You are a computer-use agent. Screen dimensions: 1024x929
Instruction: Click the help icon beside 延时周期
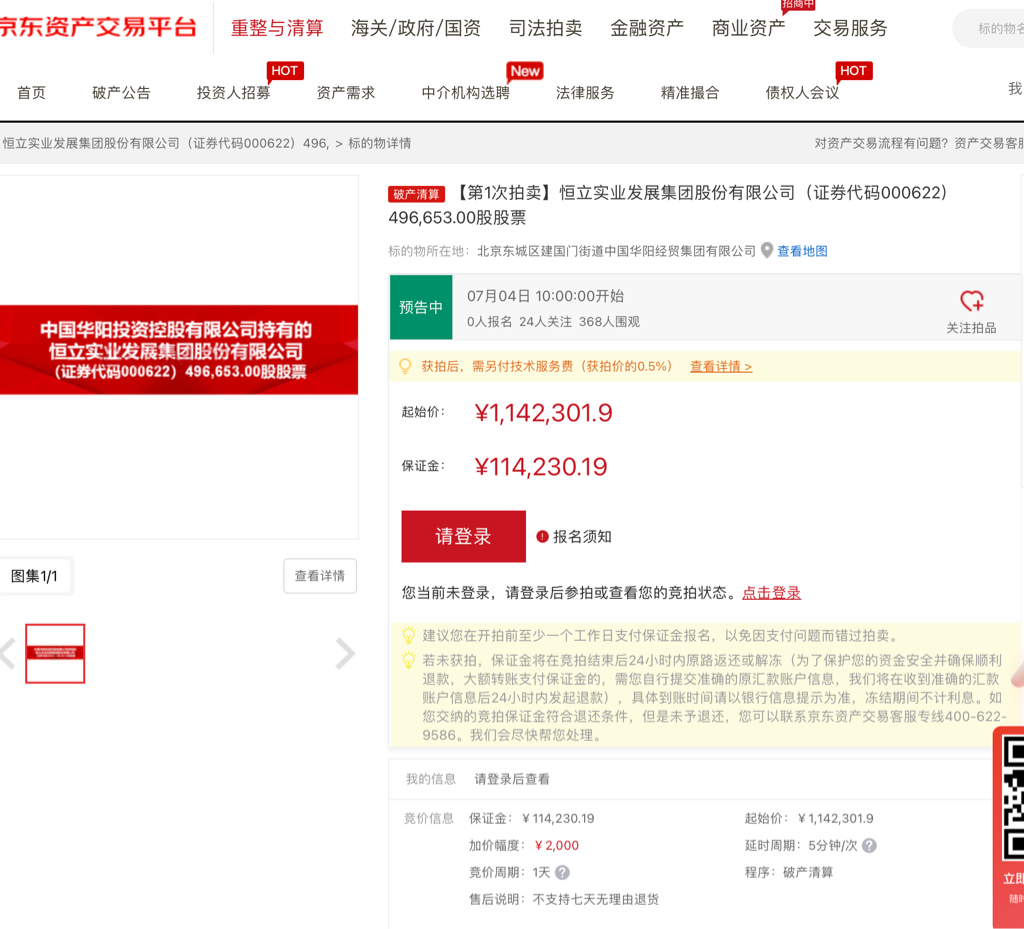pyautogui.click(x=869, y=845)
